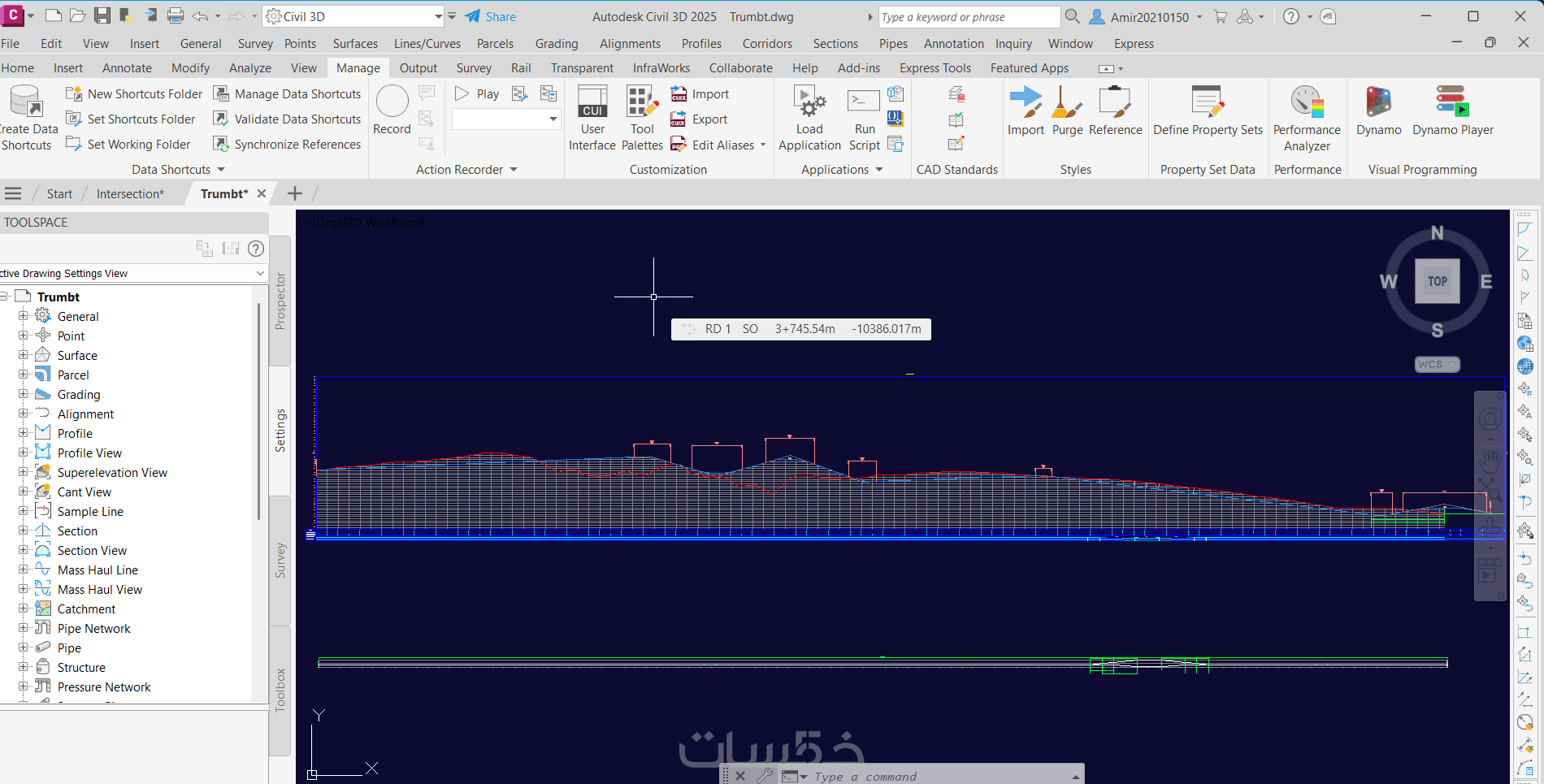The height and width of the screenshot is (784, 1544).
Task: Open the Edit Aliases dropdown arrow
Action: pyautogui.click(x=763, y=145)
